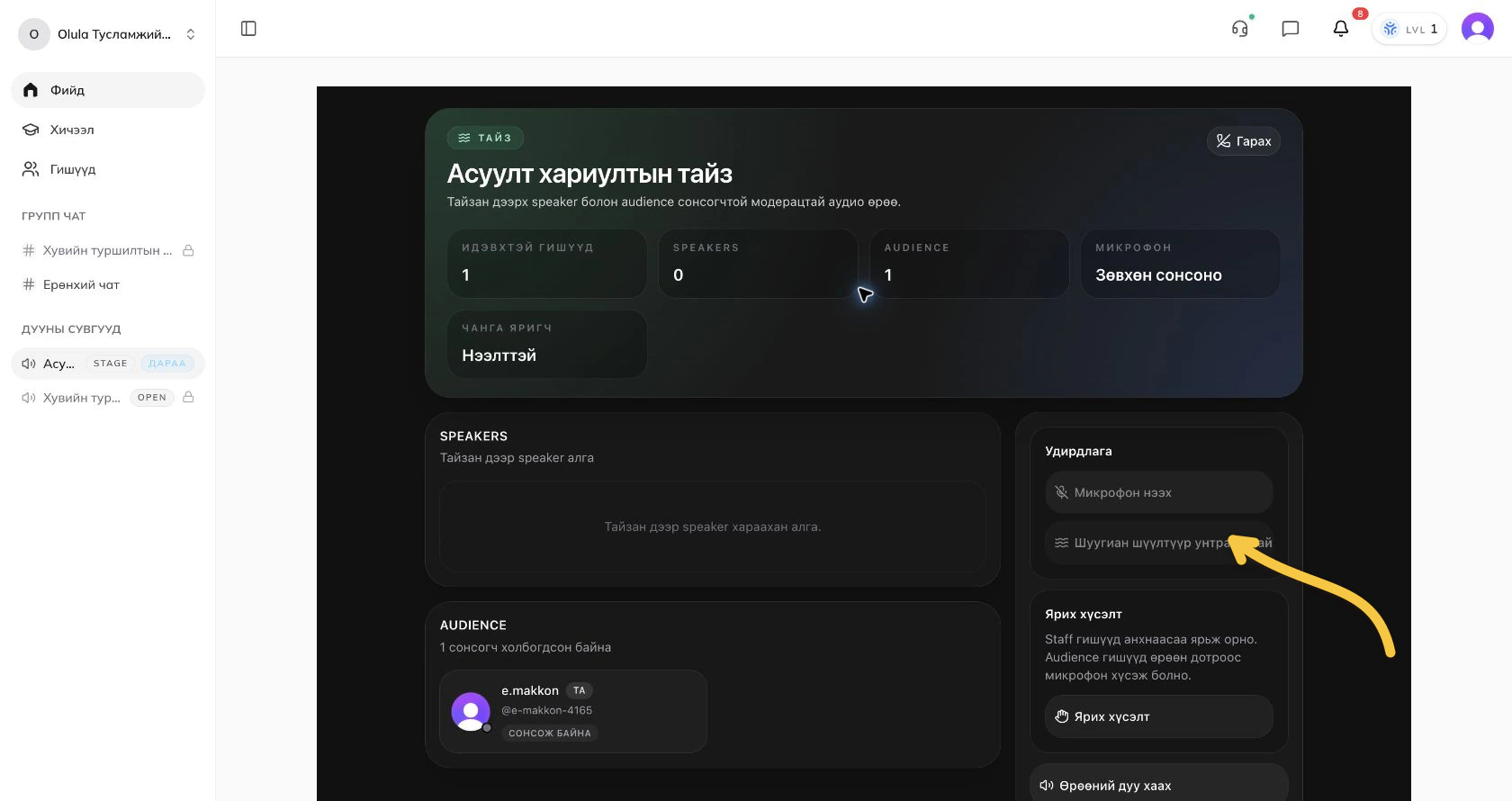Click the Удирдлага panel heading
Viewport: 1512px width, 801px height.
pos(1078,451)
